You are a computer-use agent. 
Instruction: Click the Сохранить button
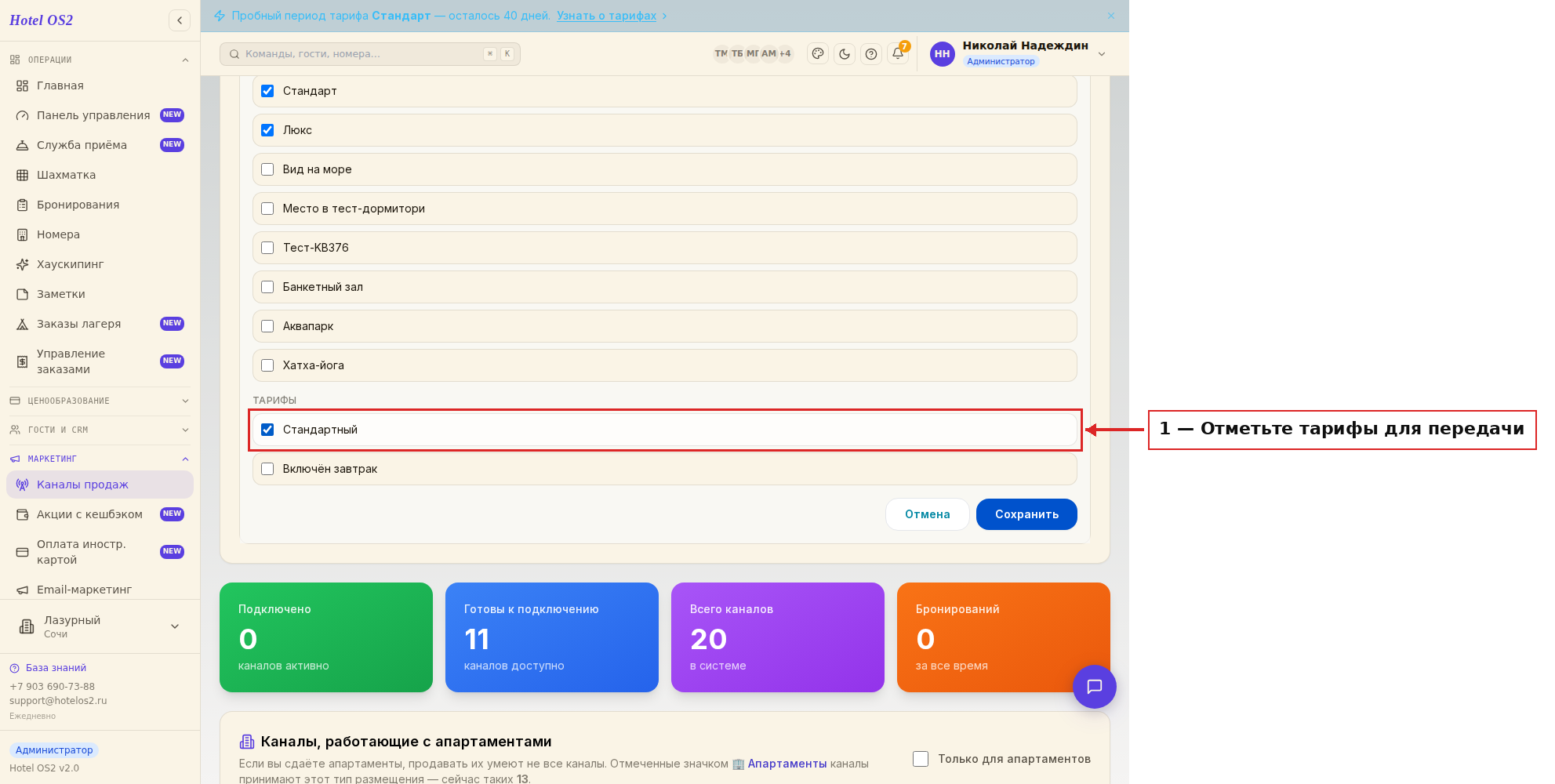tap(1026, 514)
